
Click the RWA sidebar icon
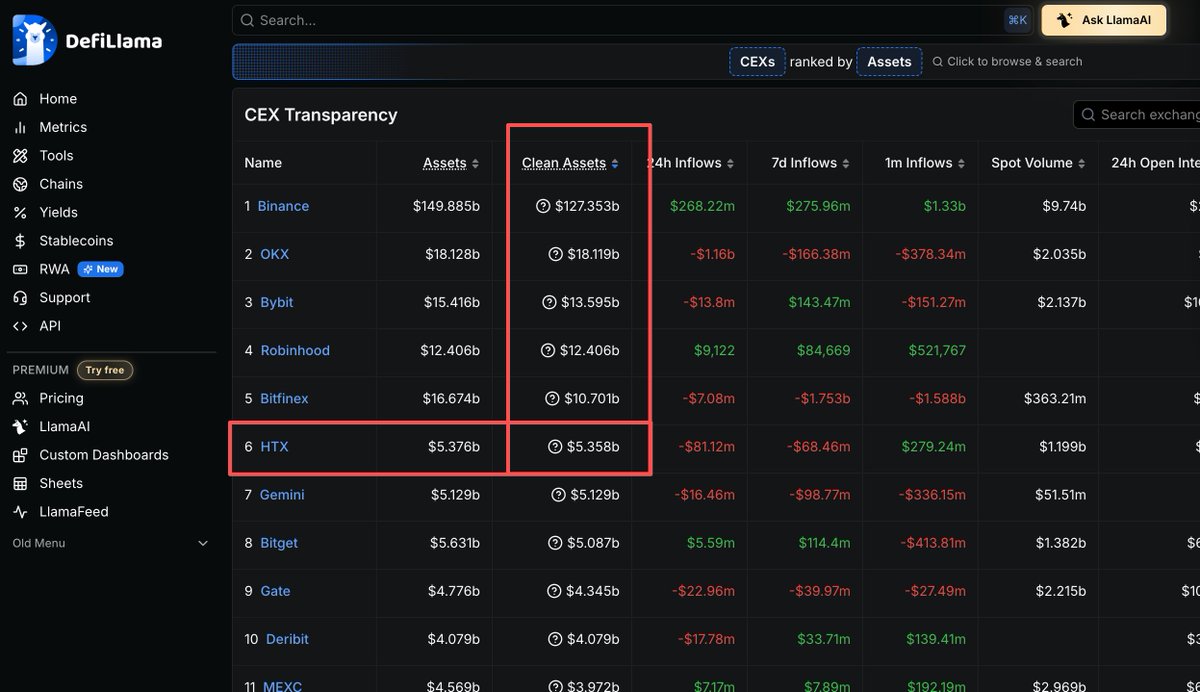coord(20,269)
